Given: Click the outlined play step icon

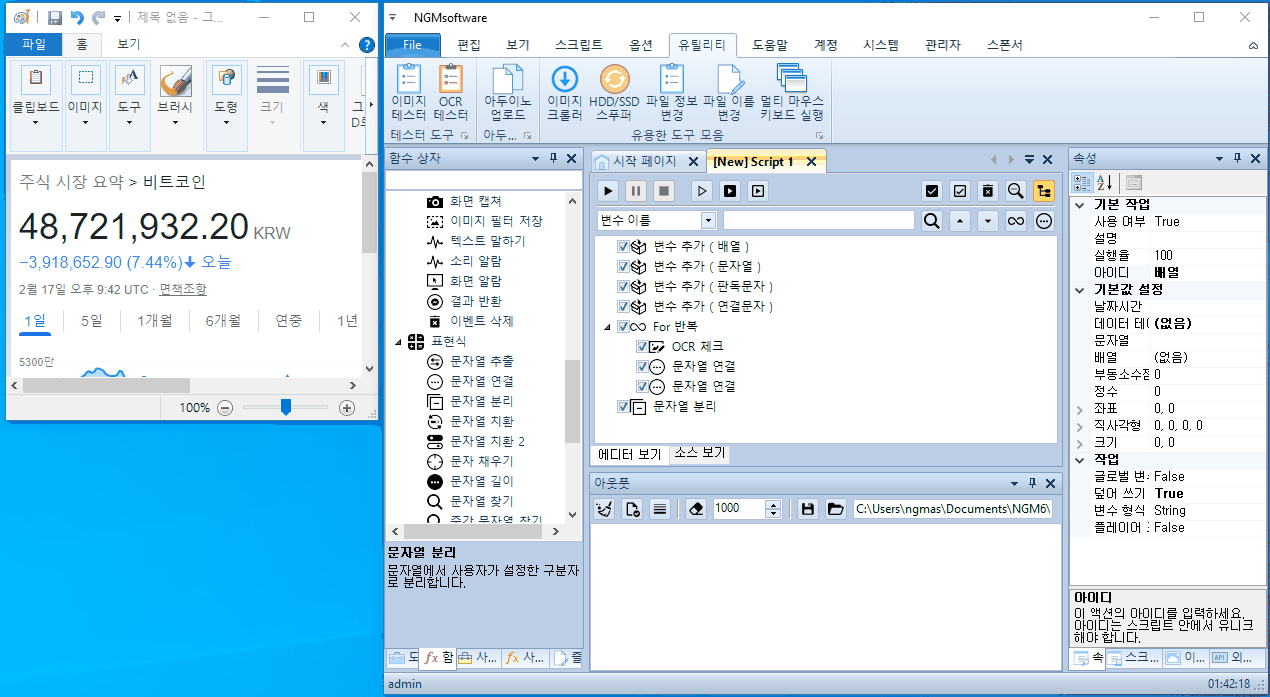Looking at the screenshot, I should (x=702, y=191).
